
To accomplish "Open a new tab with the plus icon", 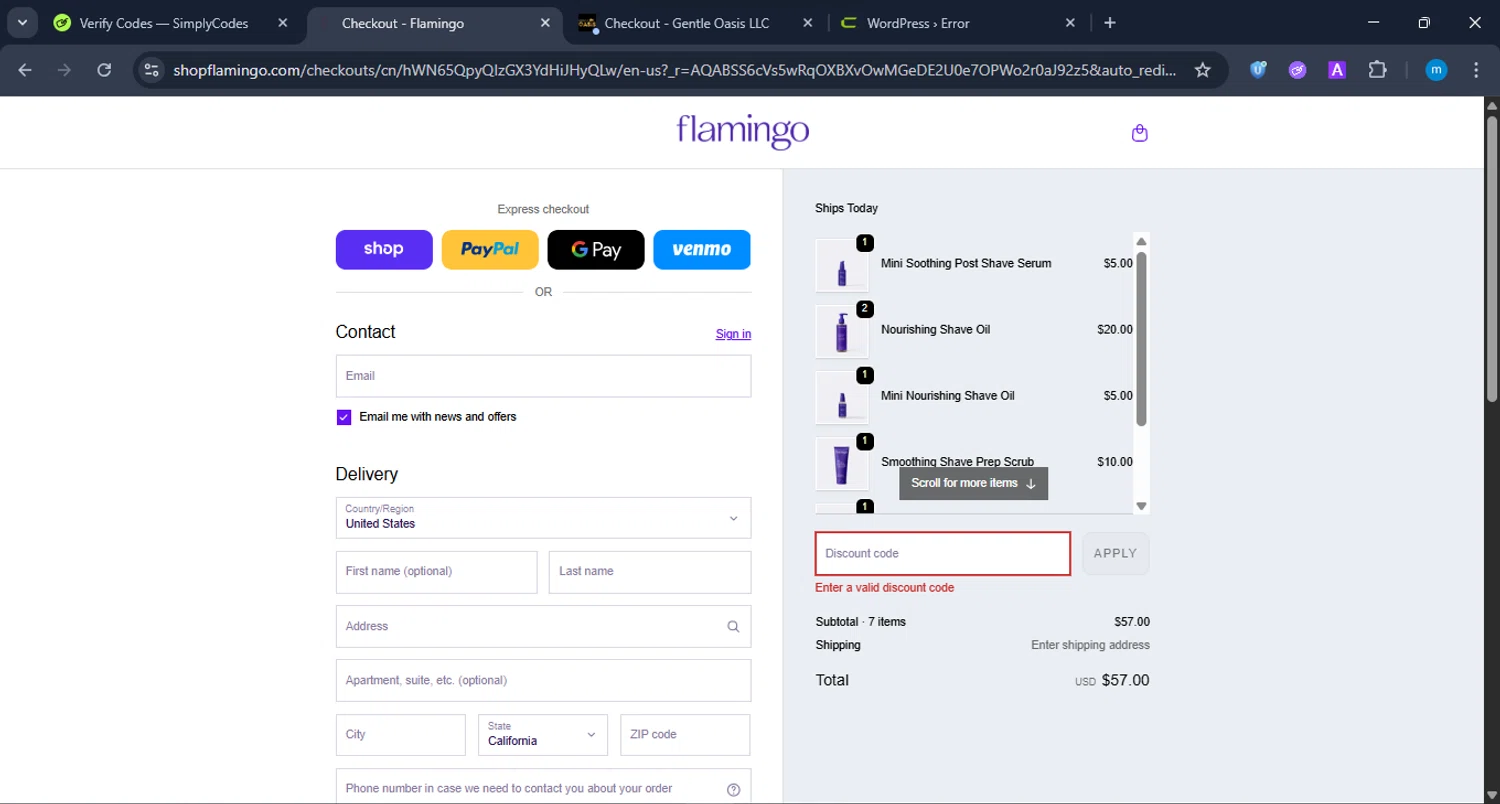I will 1110,23.
